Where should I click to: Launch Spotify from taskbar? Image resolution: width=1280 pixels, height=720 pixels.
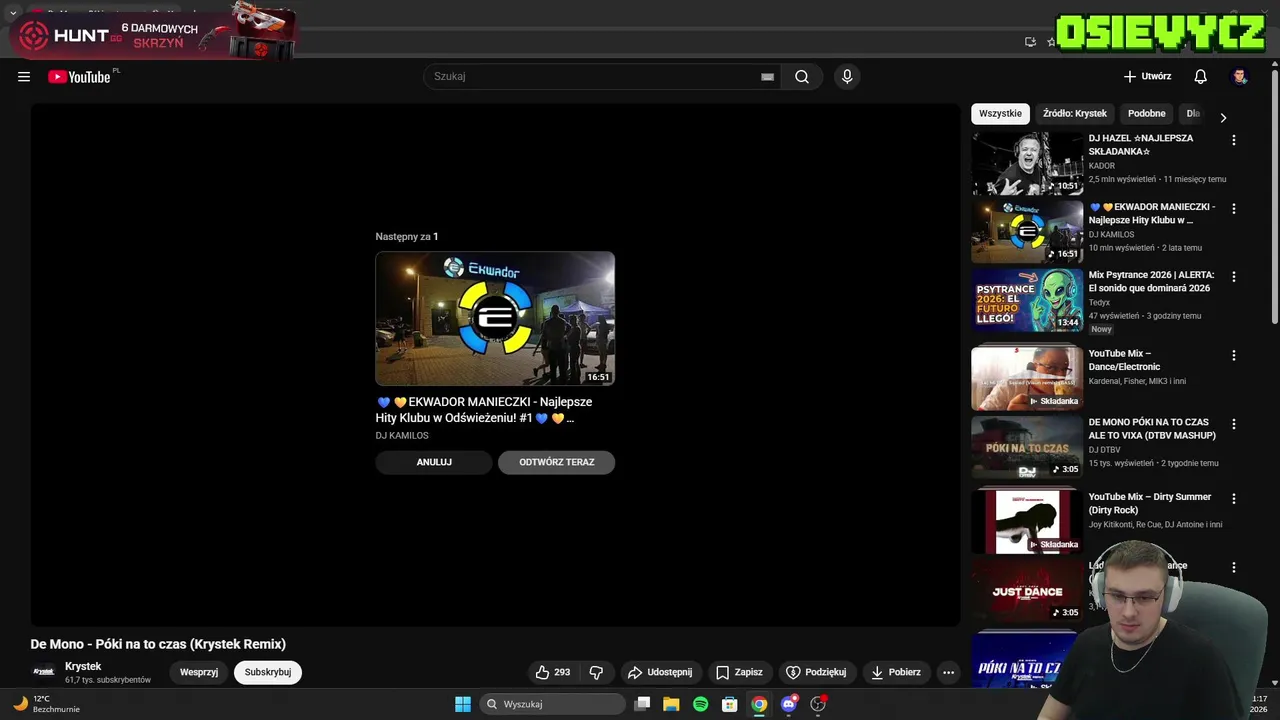tap(701, 704)
